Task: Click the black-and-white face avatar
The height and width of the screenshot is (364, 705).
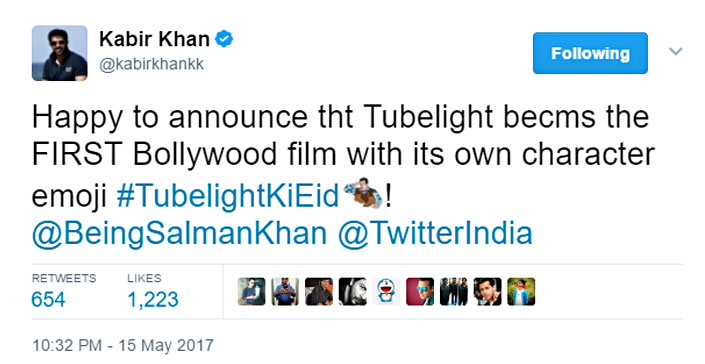Action: click(352, 292)
